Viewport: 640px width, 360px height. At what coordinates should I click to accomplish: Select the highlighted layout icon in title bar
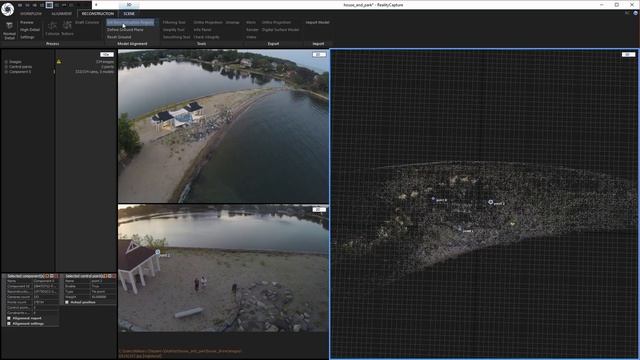(49, 5)
